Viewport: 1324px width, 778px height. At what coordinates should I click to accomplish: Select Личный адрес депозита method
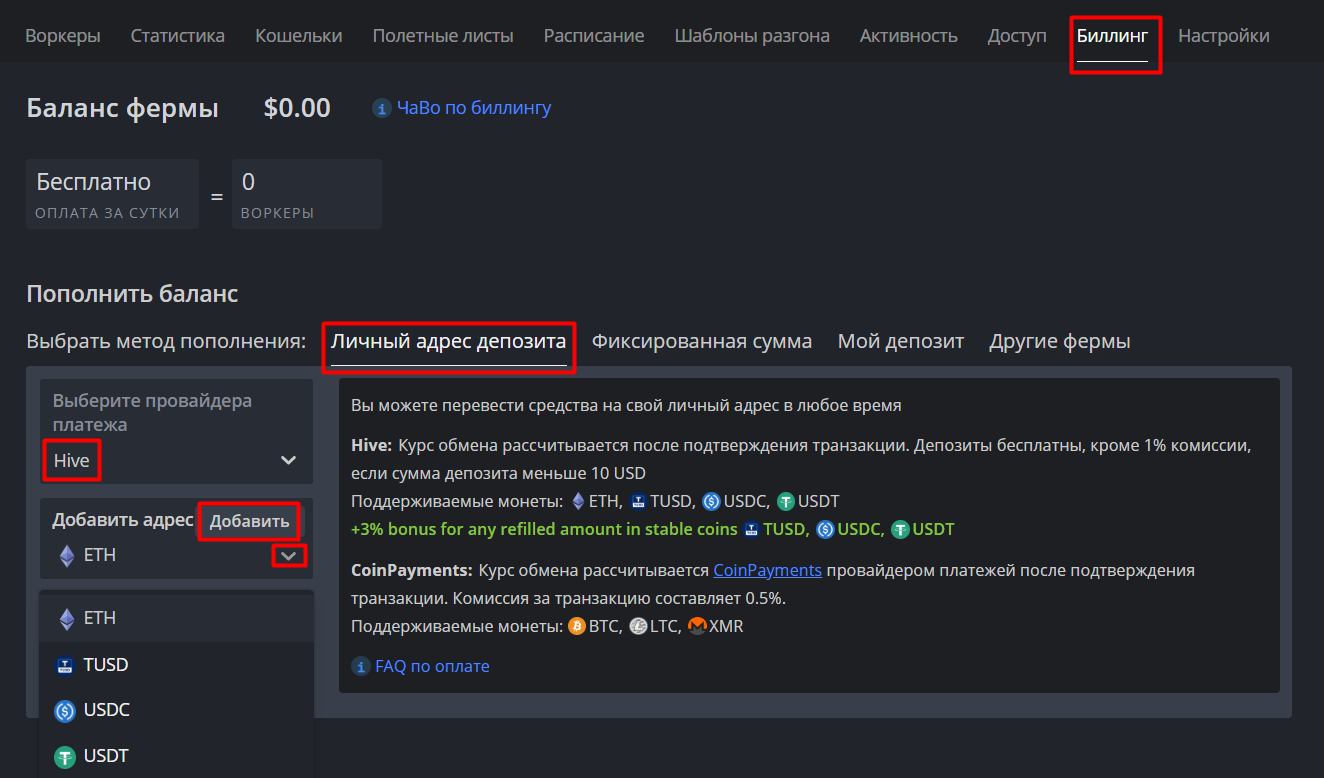pos(449,341)
